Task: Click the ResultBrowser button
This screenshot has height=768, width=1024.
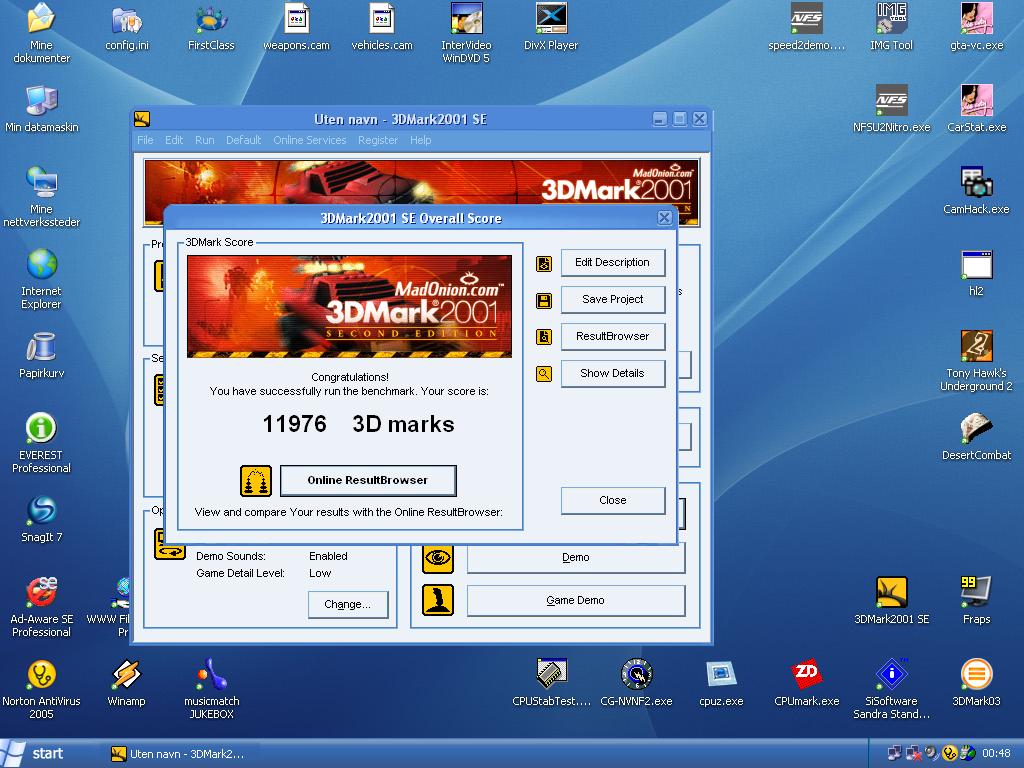Action: click(613, 336)
